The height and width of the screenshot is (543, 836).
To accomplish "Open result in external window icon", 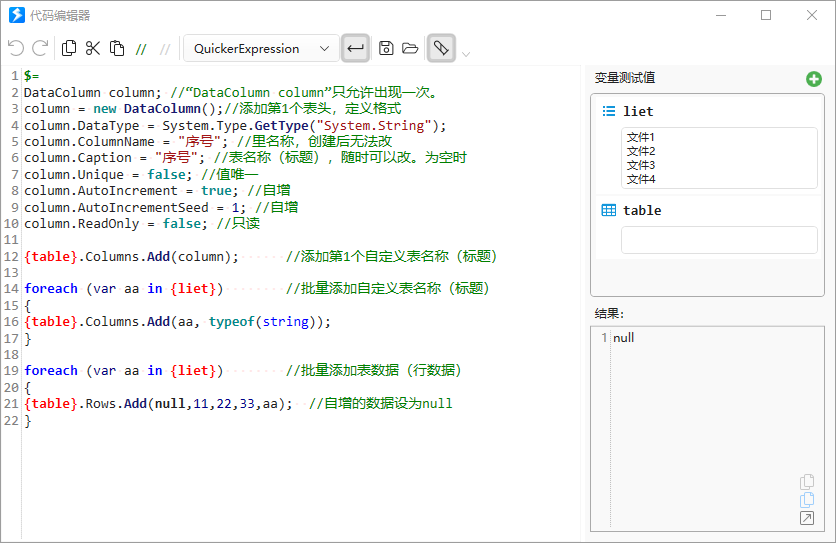I will tap(807, 518).
